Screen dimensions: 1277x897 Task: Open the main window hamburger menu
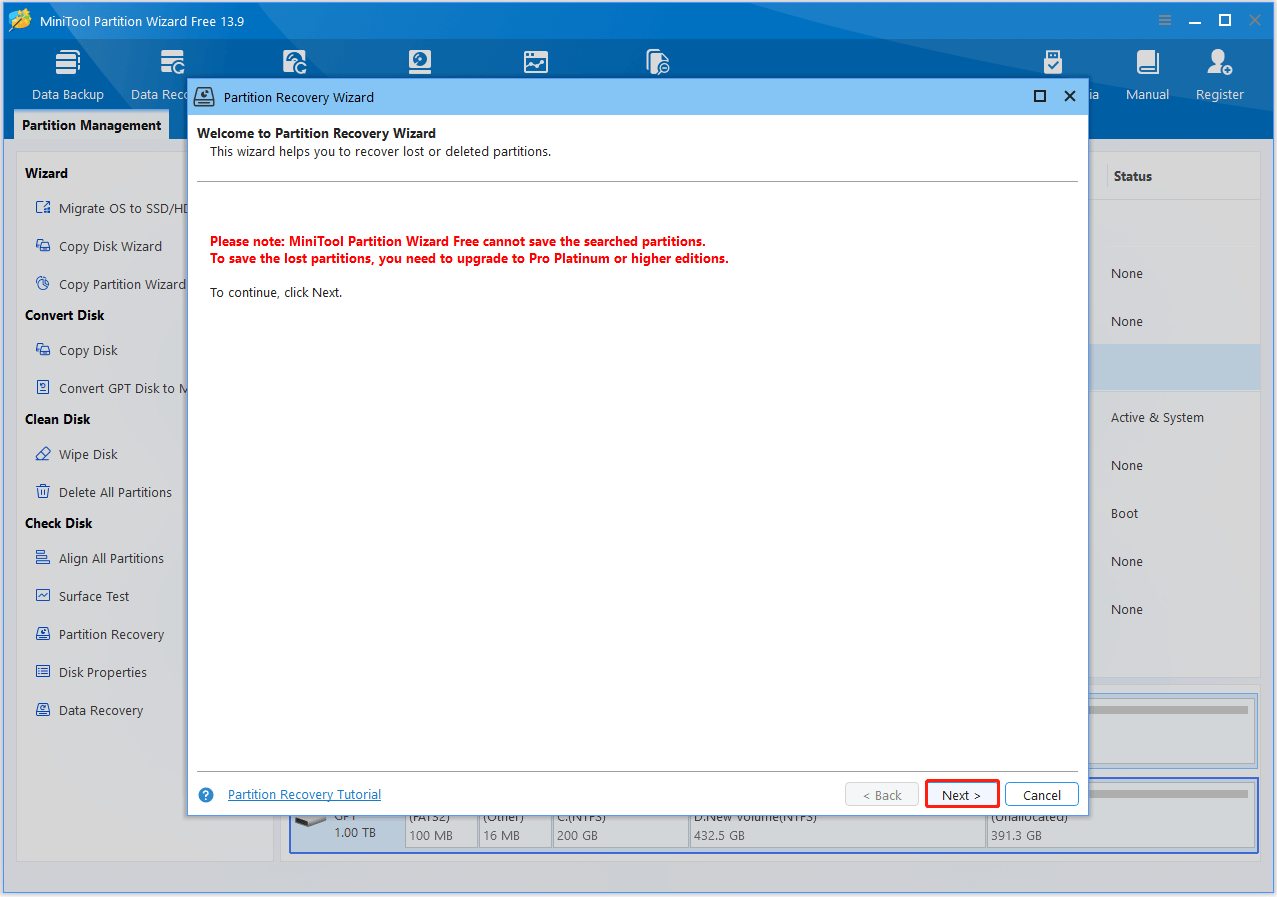[1164, 20]
